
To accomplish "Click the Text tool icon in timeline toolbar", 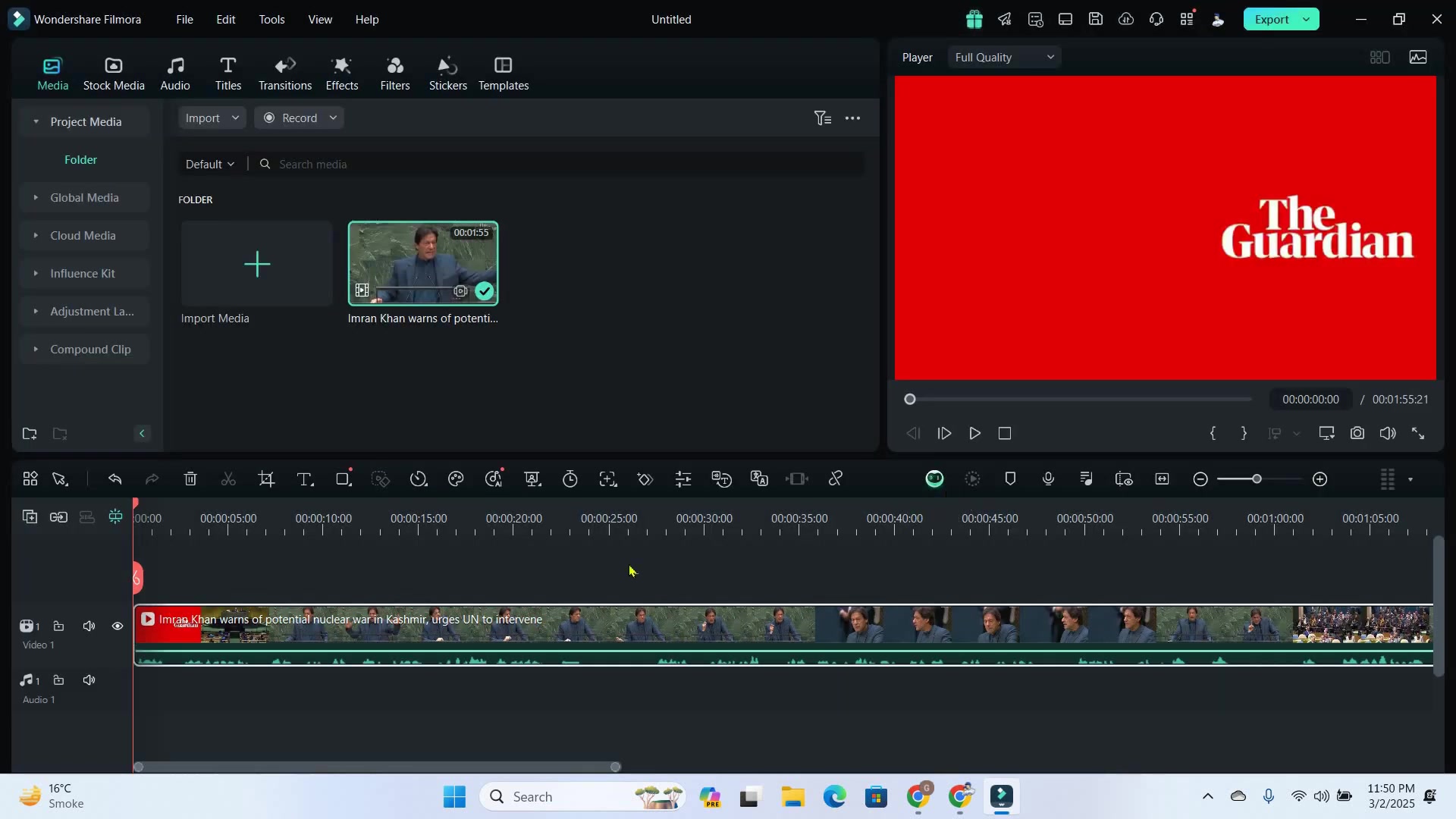I will [x=305, y=479].
